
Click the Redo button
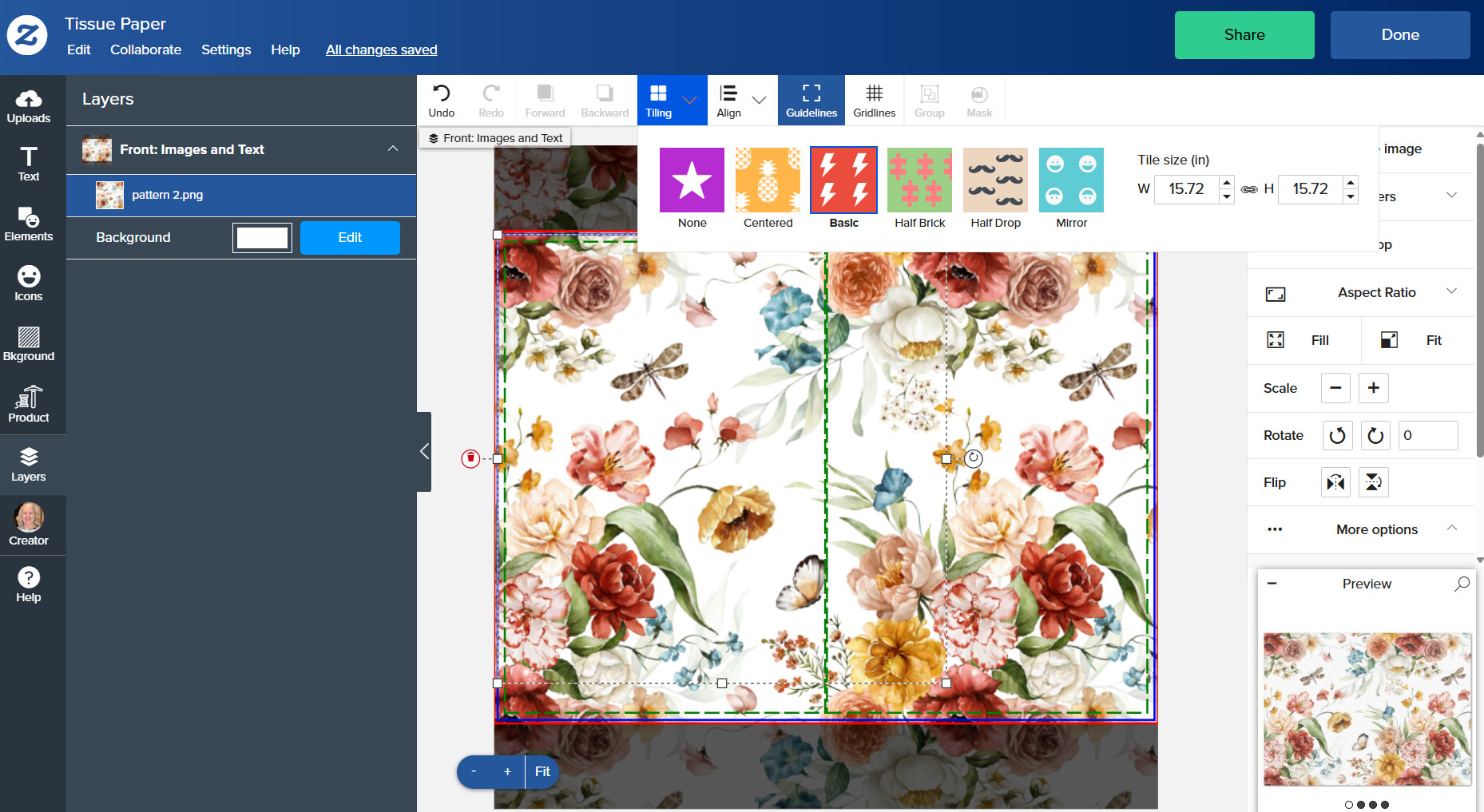pos(491,101)
